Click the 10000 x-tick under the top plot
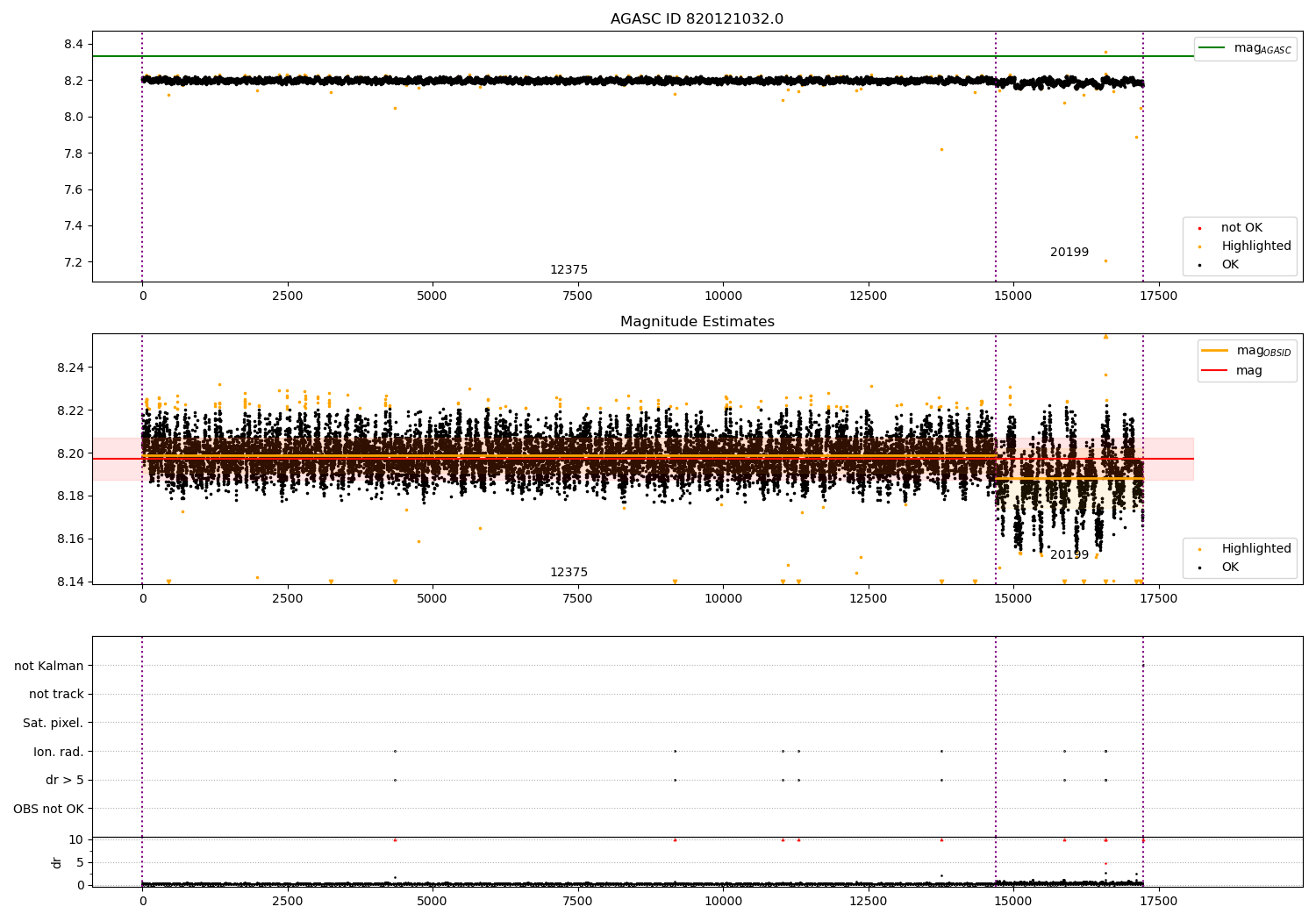 pos(722,296)
